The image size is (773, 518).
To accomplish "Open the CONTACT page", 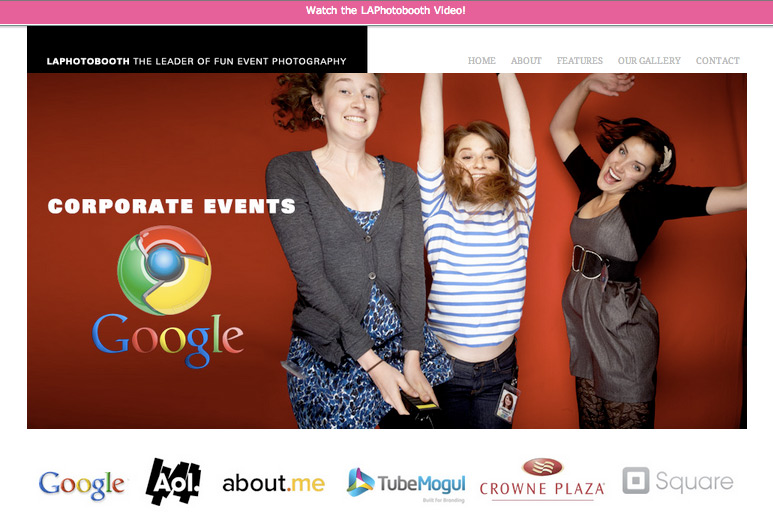I will coord(718,61).
